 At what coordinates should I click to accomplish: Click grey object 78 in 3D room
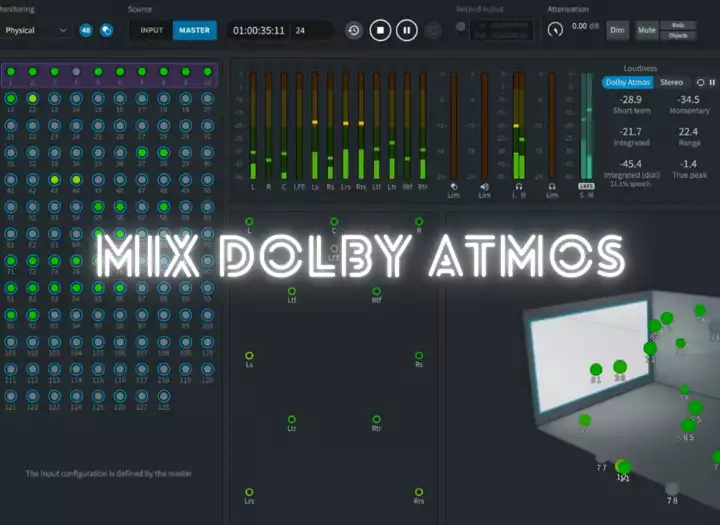[672, 488]
